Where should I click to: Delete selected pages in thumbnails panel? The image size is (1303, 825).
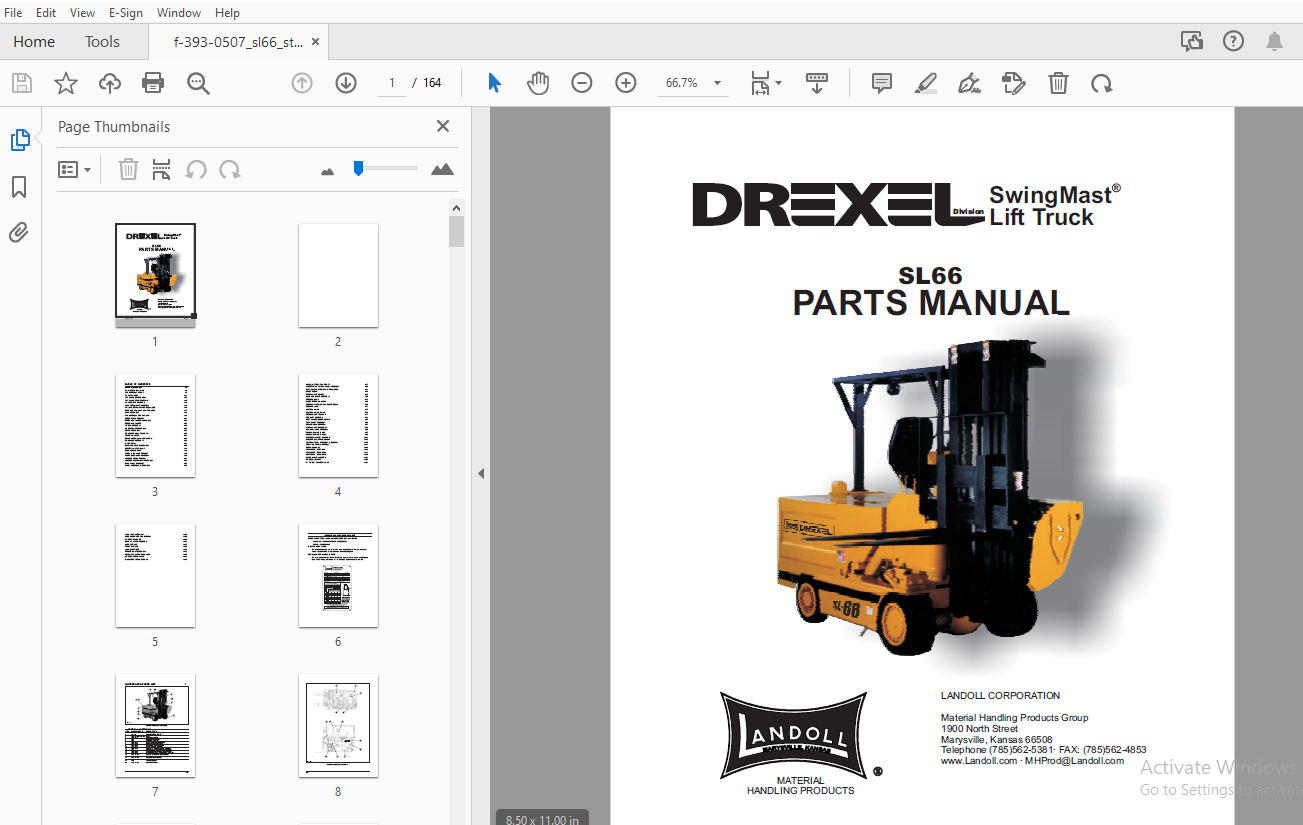pos(128,169)
